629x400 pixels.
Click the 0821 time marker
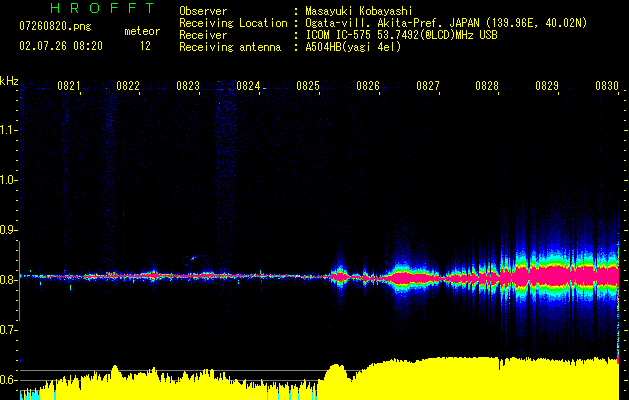69,86
